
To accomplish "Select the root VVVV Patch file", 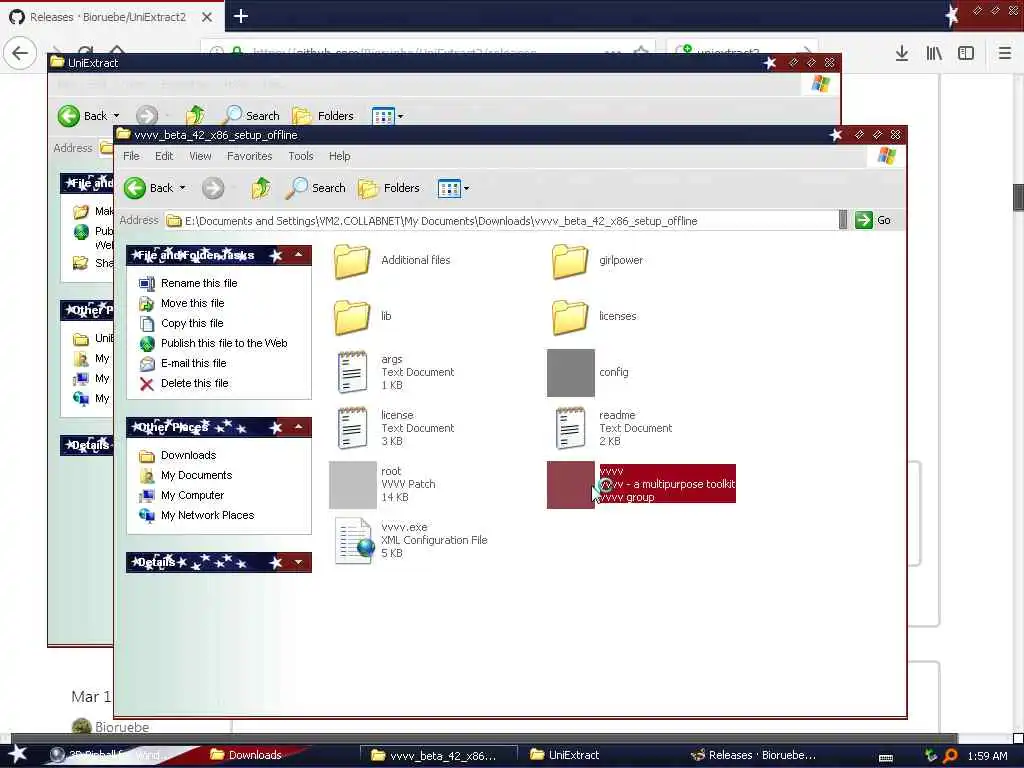I will click(x=383, y=485).
